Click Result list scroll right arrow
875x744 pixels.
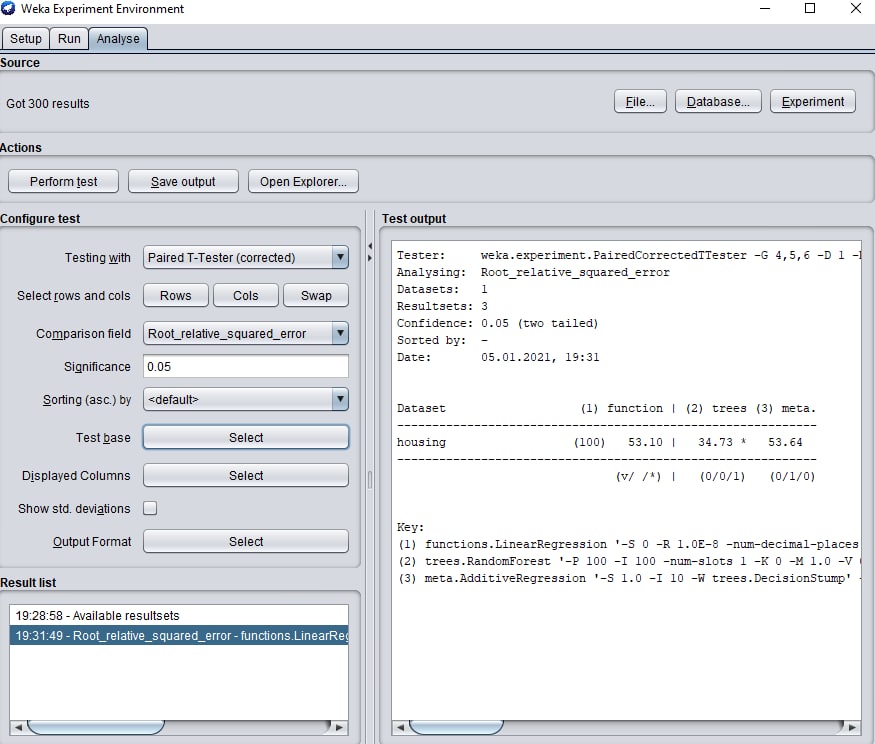point(339,727)
